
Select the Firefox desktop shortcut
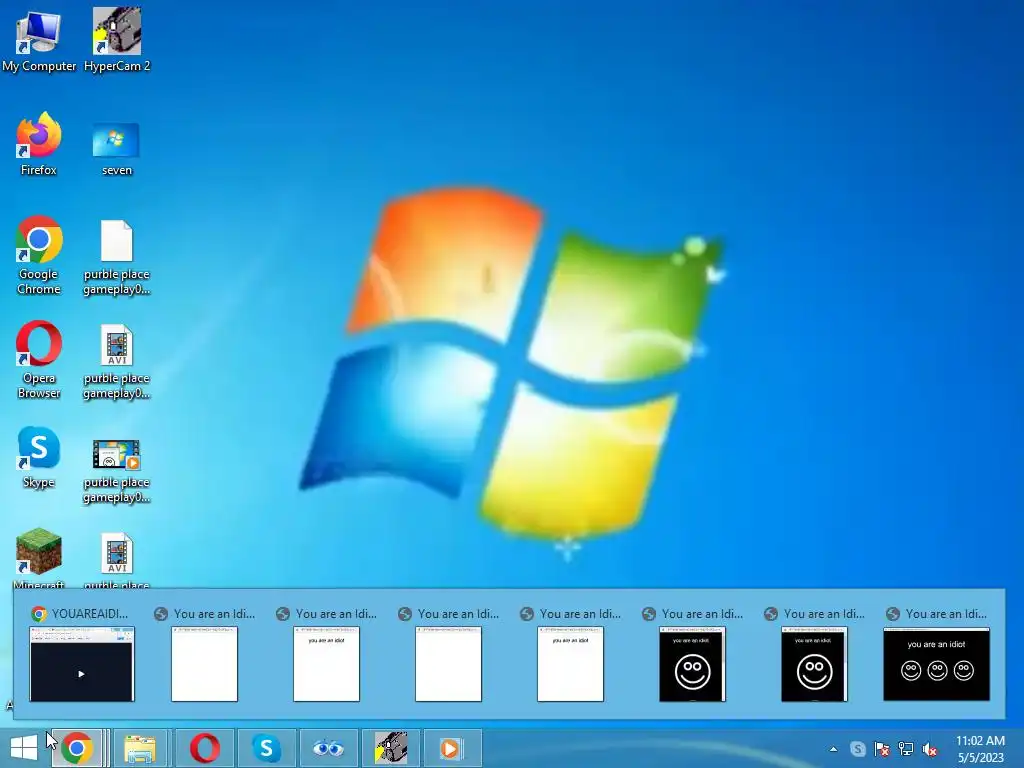(39, 144)
